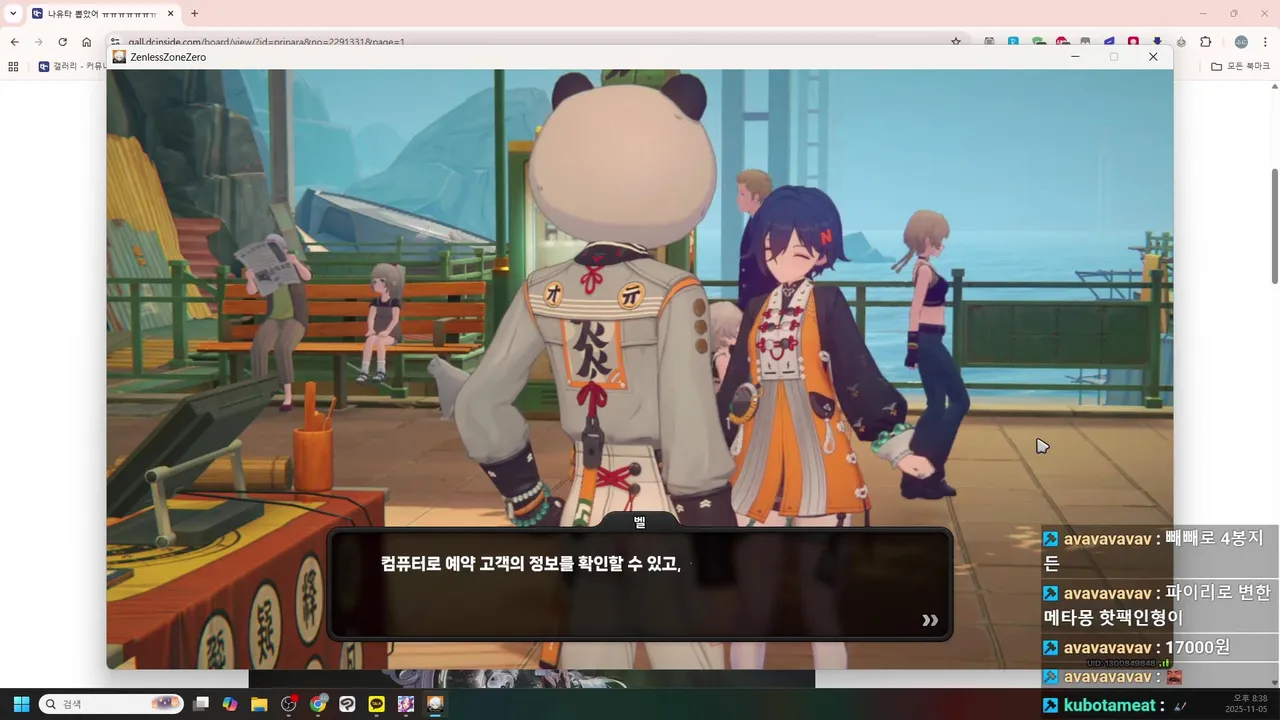Open site information icon in address bar
This screenshot has width=1280, height=720.
(115, 42)
